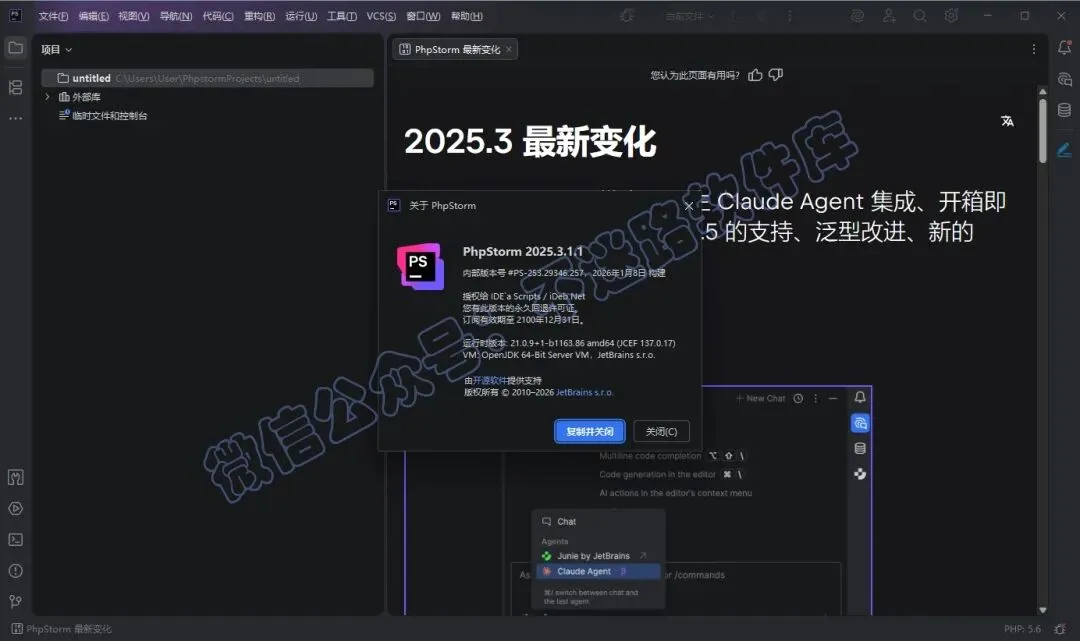Open the Problems tool window icon
The height and width of the screenshot is (641, 1080).
click(x=15, y=571)
